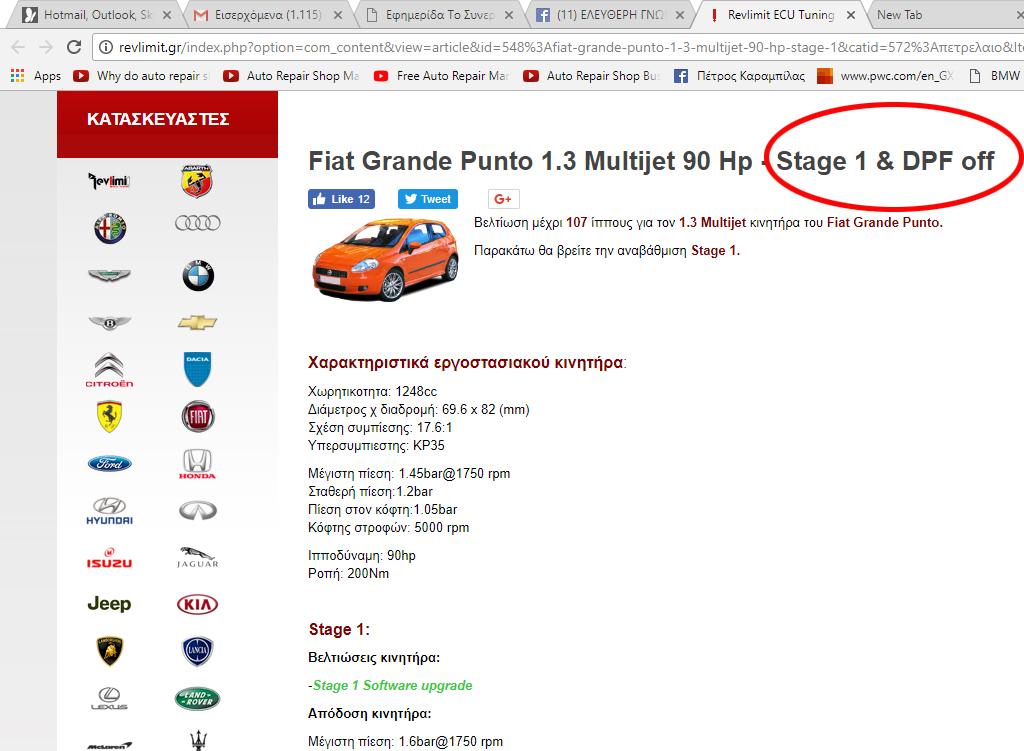
Task: Pick the Honda manufacturer logo
Action: 197,464
